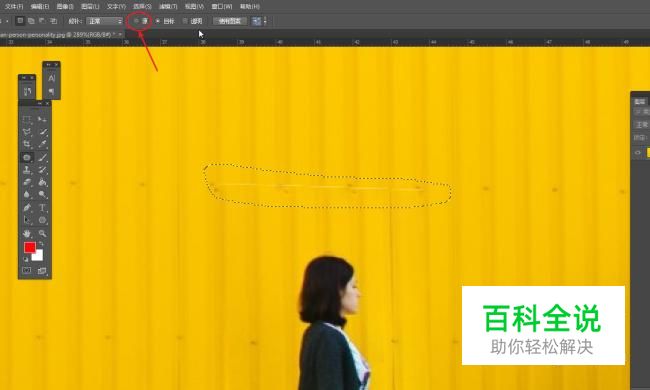Choose New Selection mode in options bar
The image size is (650, 390).
[x=19, y=20]
